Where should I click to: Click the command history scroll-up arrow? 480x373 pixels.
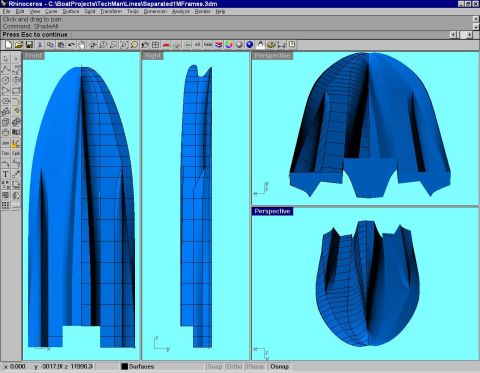pyautogui.click(x=476, y=19)
